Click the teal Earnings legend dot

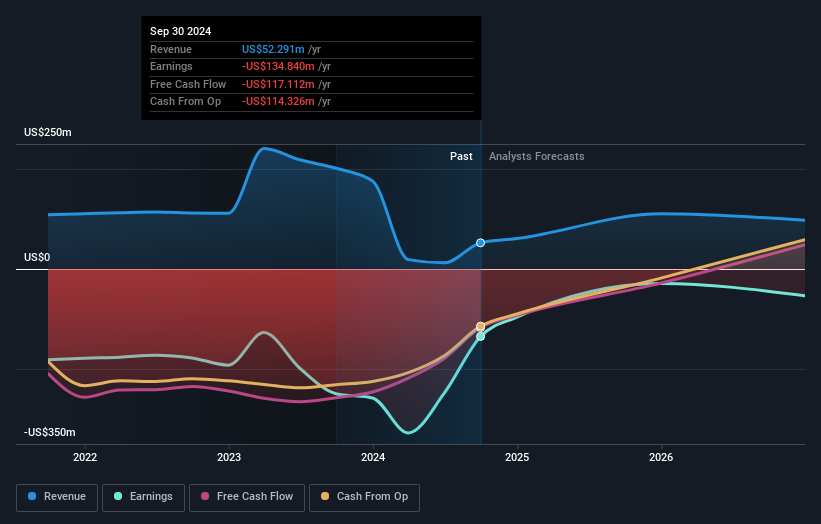point(118,496)
